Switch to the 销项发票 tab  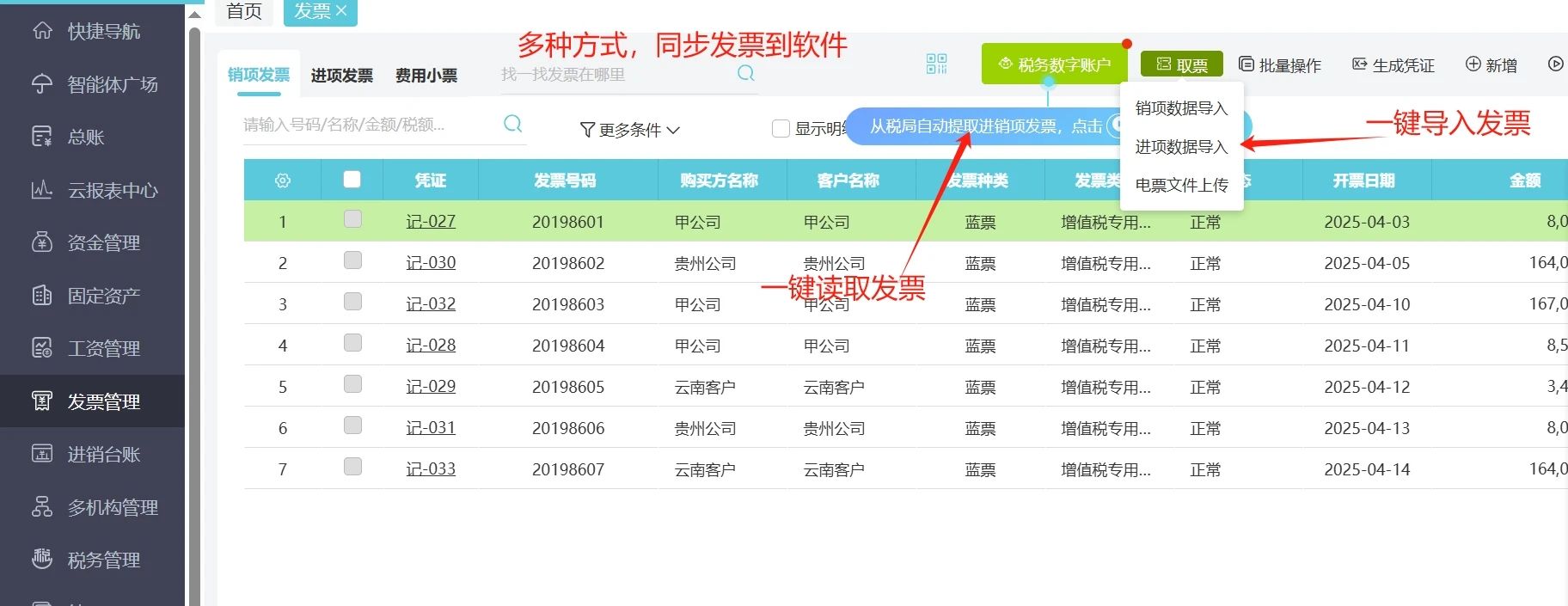pos(259,75)
